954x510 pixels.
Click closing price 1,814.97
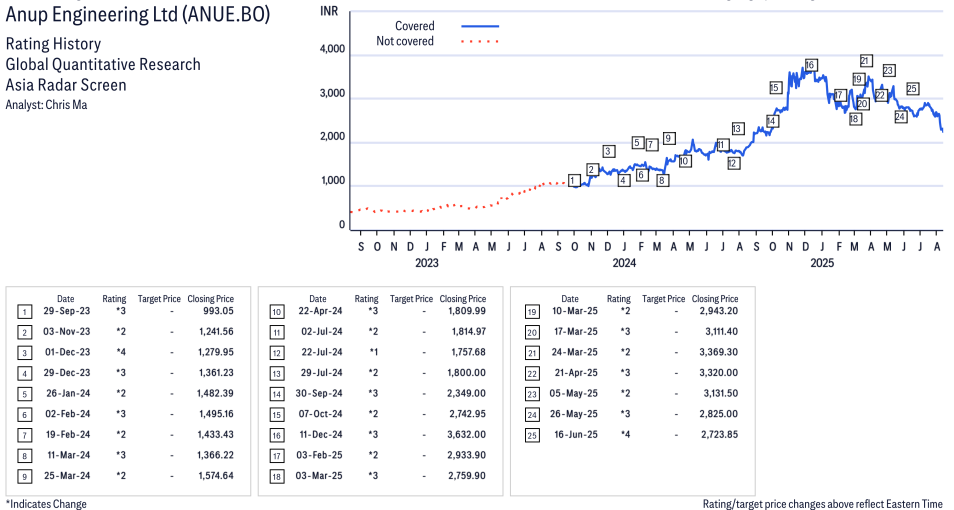[x=468, y=332]
